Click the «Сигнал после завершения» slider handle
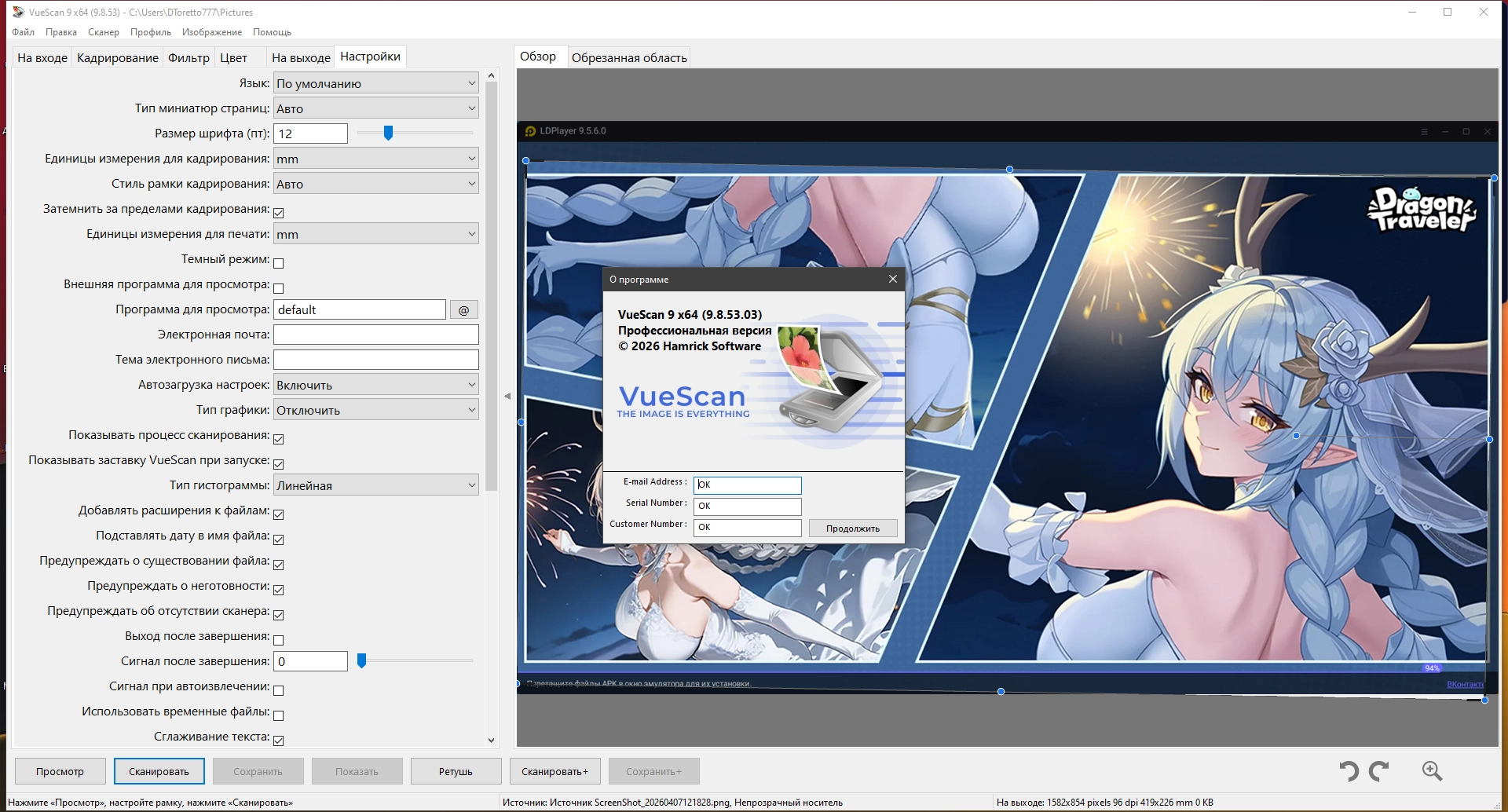This screenshot has width=1508, height=812. pyautogui.click(x=361, y=661)
